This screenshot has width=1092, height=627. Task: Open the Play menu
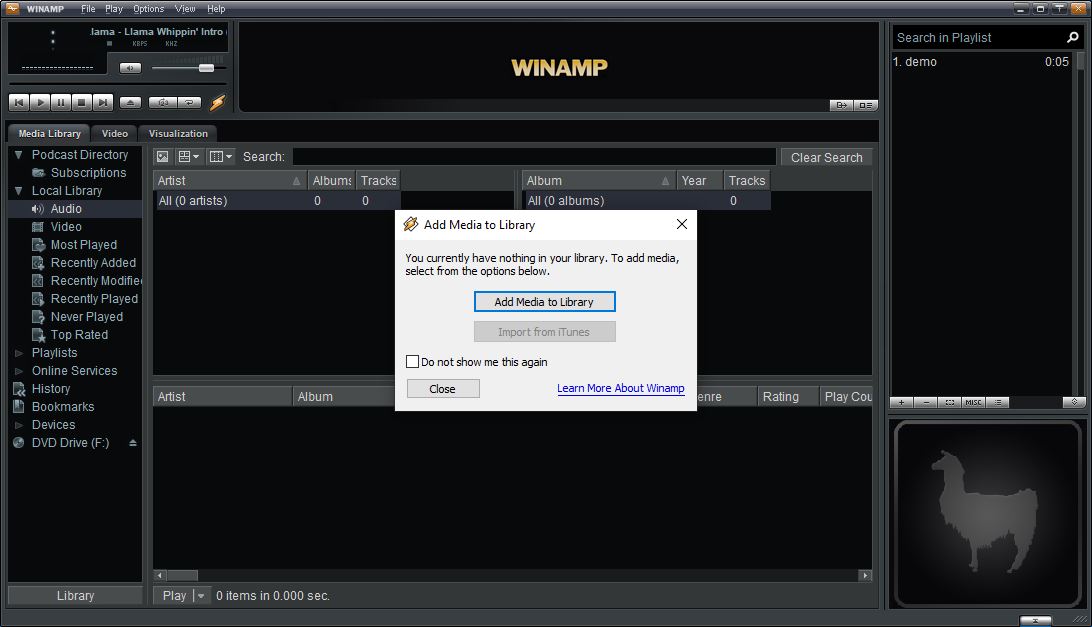pos(114,9)
